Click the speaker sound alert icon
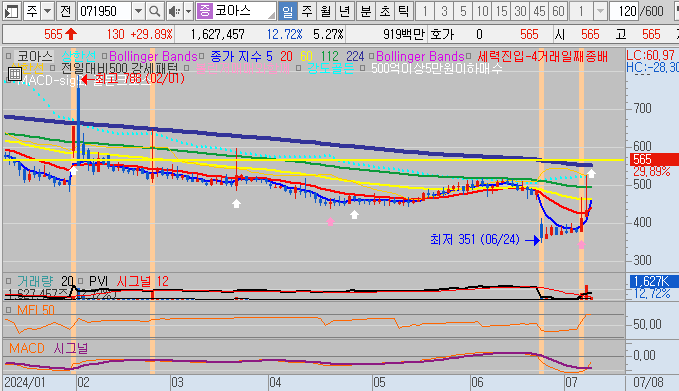The width and height of the screenshot is (679, 391). tap(175, 11)
